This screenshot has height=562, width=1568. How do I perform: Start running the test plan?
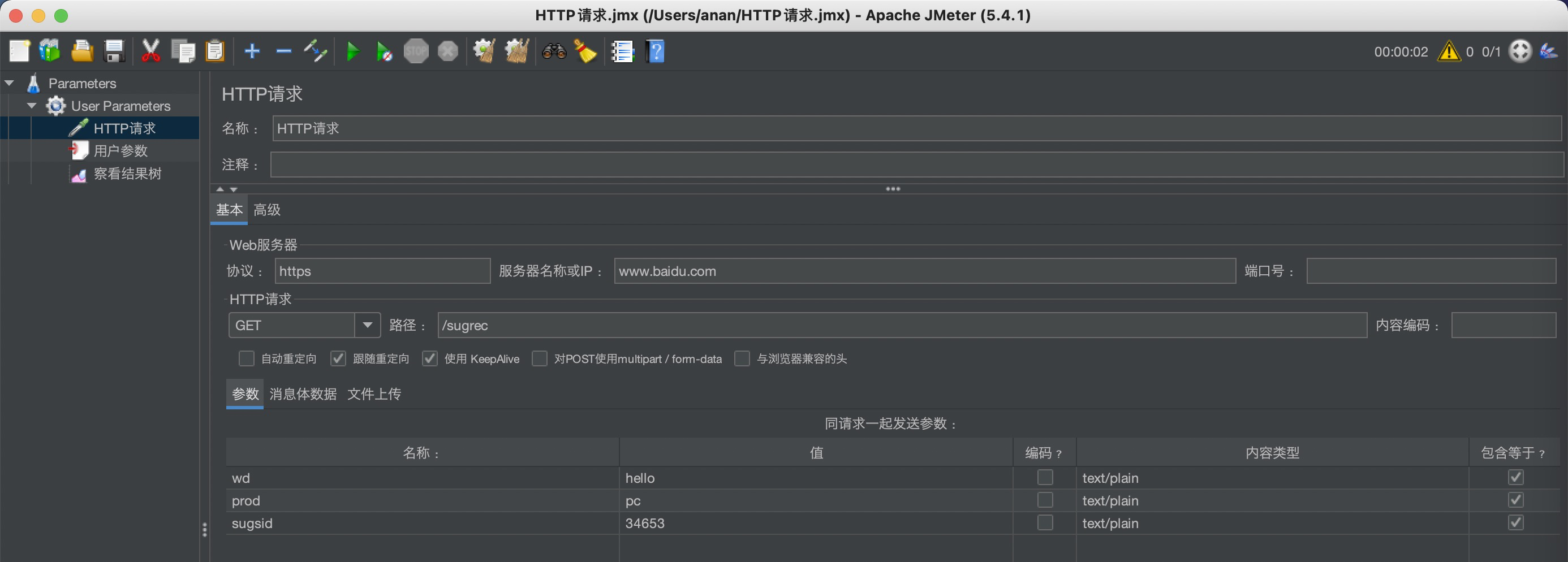[x=353, y=51]
